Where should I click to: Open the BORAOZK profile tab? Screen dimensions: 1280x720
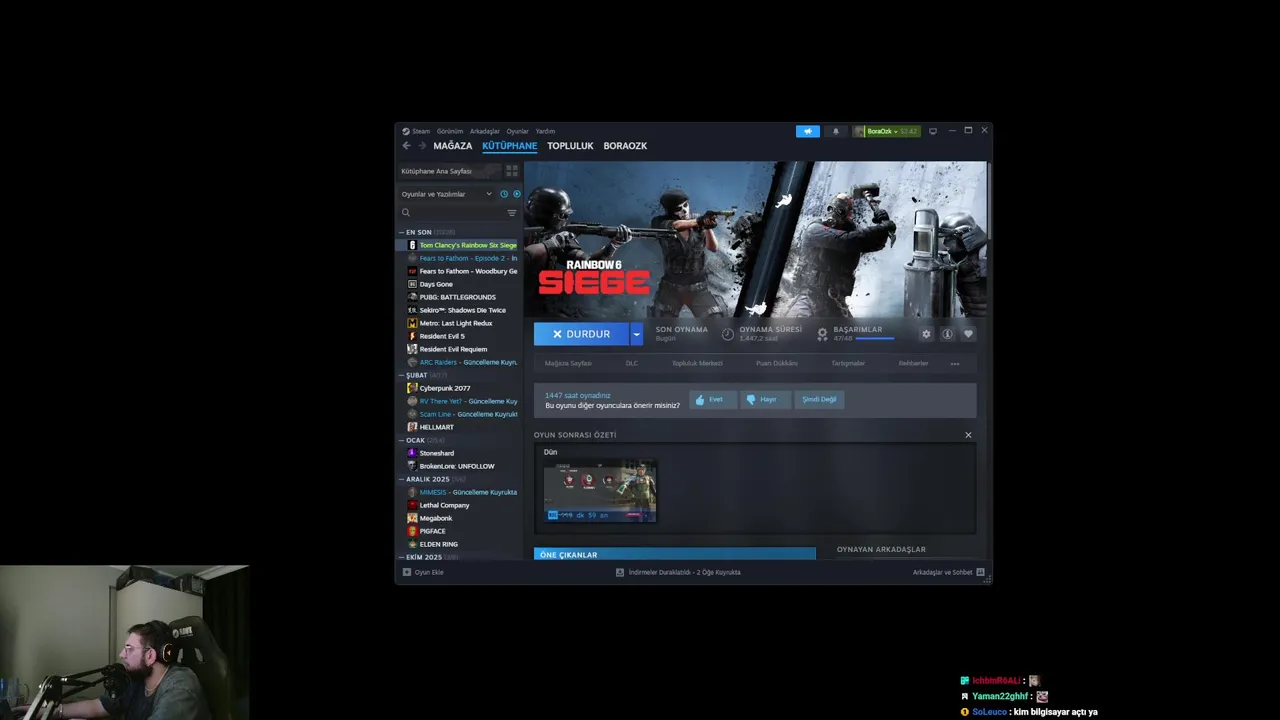coord(625,146)
